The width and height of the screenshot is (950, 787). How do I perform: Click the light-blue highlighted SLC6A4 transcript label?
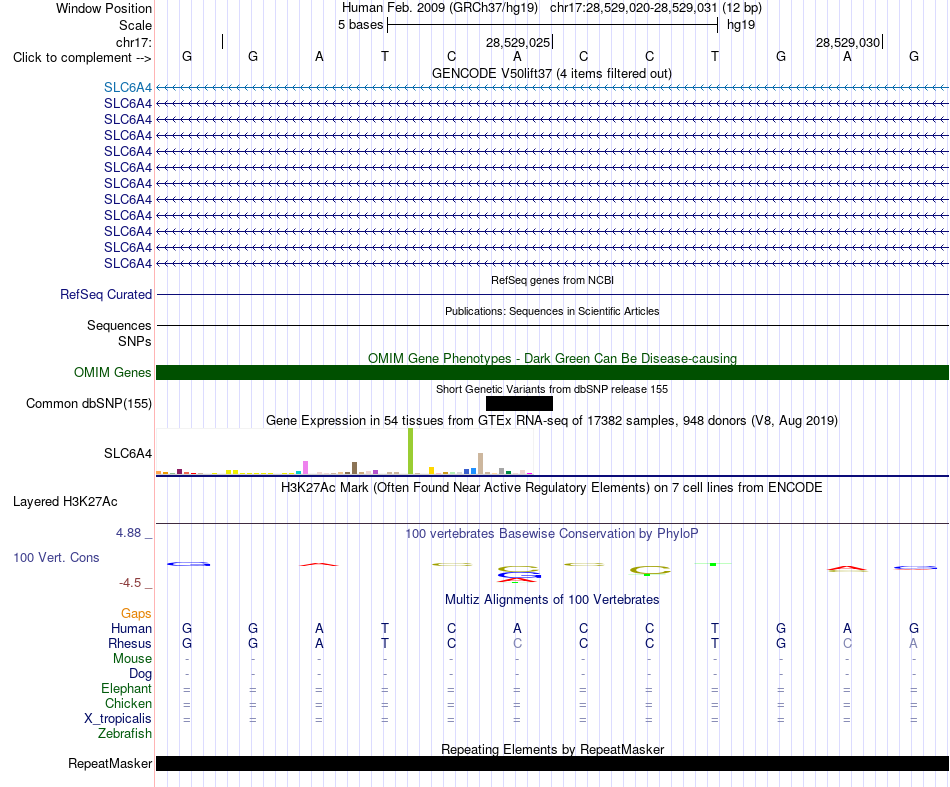[128, 87]
